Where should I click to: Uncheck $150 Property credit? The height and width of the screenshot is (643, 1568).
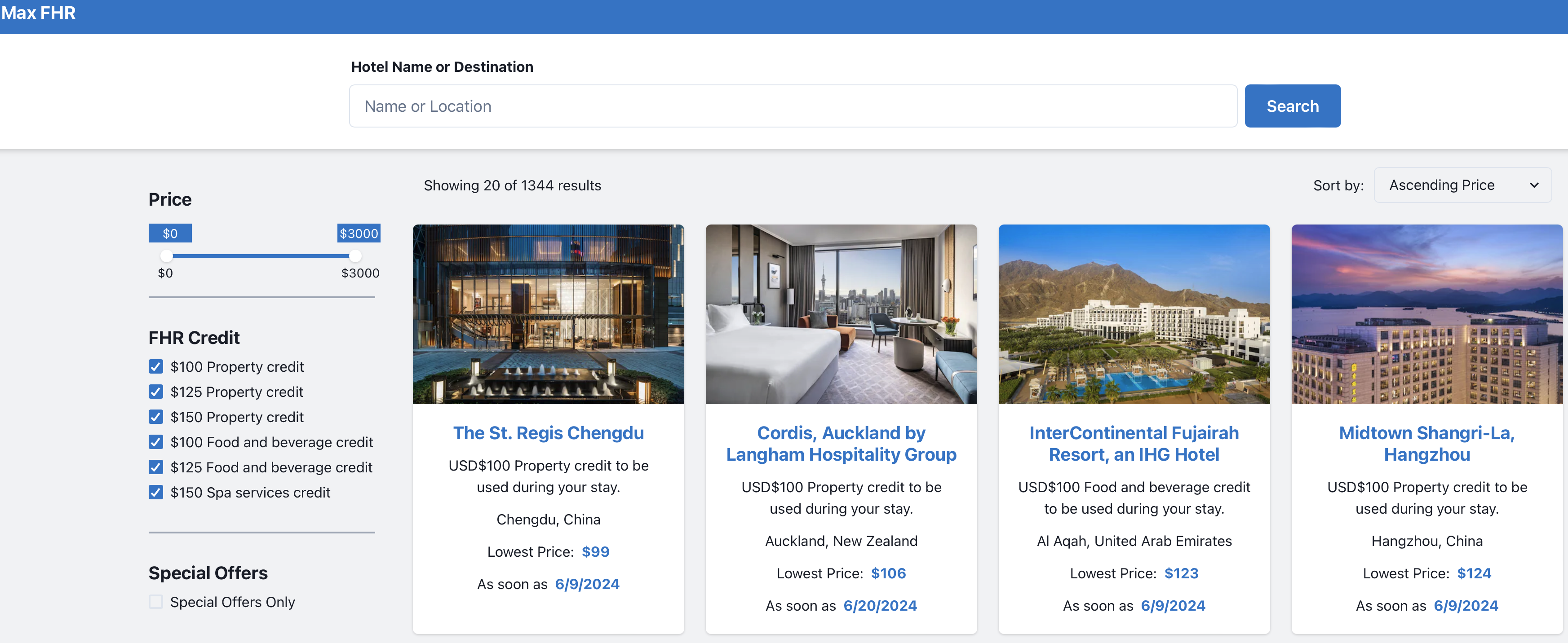[156, 417]
